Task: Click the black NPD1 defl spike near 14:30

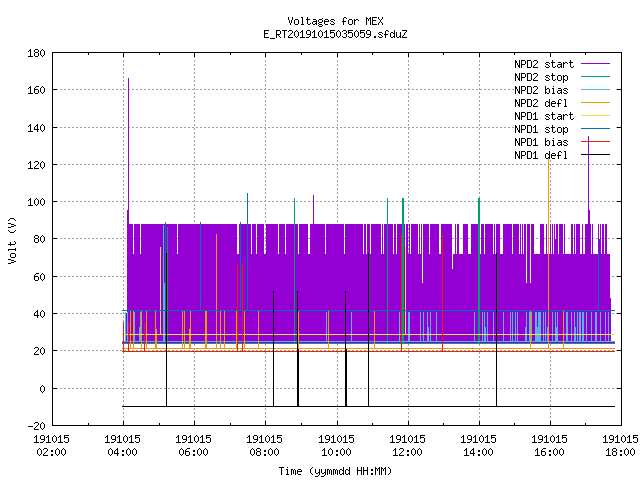Action: [496, 330]
